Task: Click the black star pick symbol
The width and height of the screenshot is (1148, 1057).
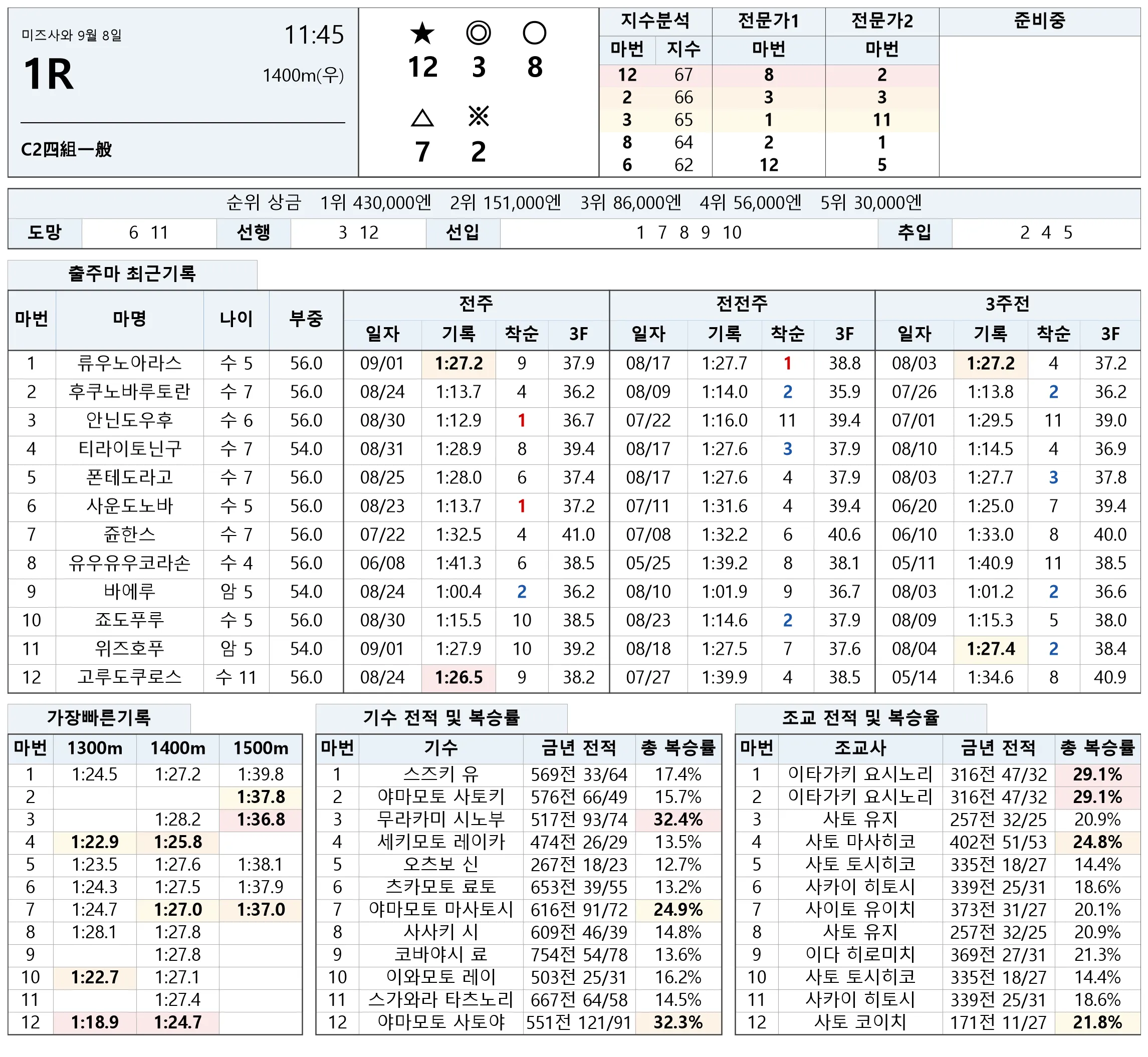Action: (x=422, y=33)
